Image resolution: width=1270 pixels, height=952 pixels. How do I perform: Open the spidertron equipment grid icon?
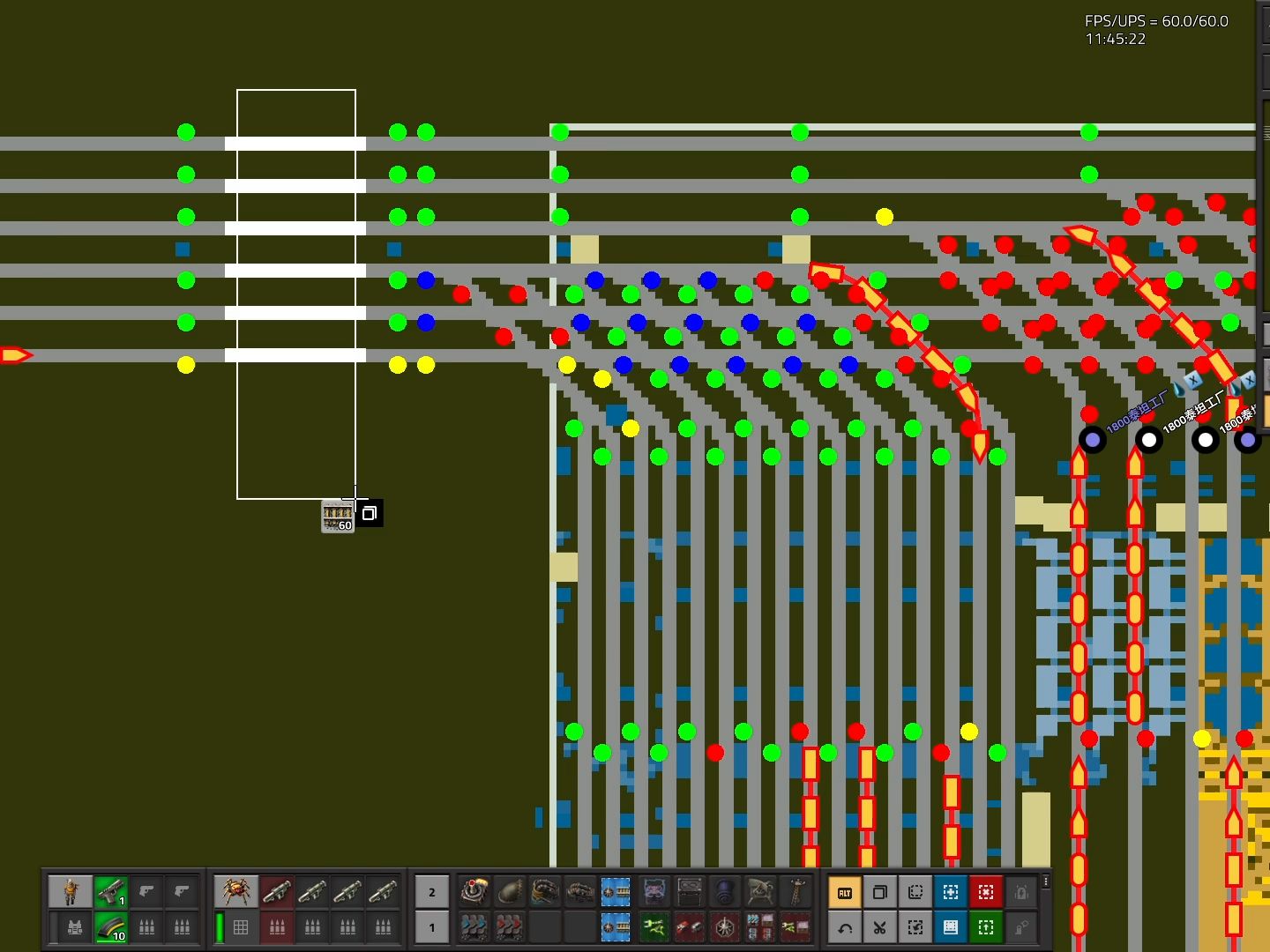pos(241,927)
